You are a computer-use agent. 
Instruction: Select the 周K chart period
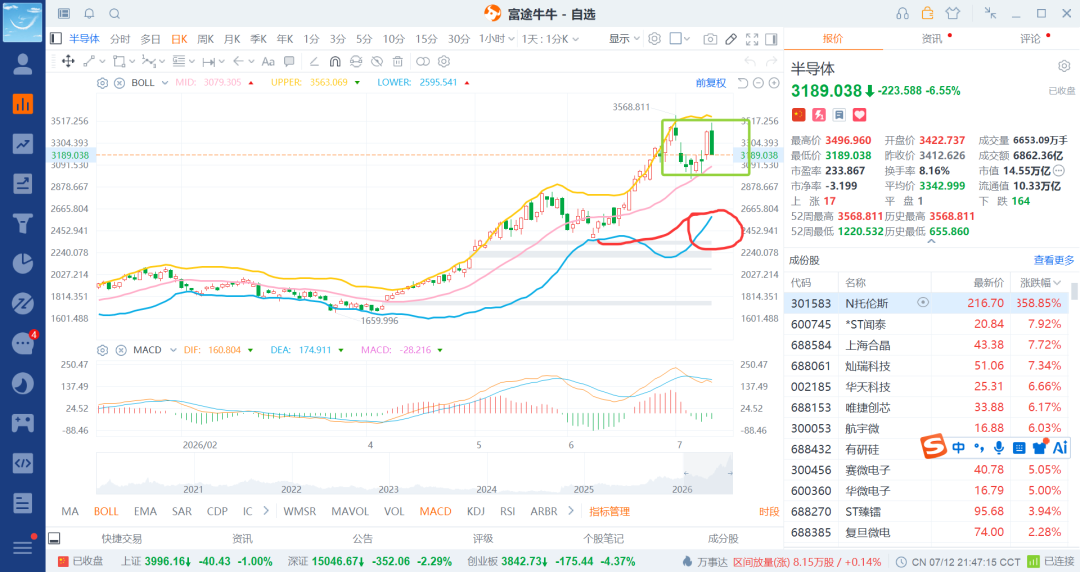[x=205, y=39]
